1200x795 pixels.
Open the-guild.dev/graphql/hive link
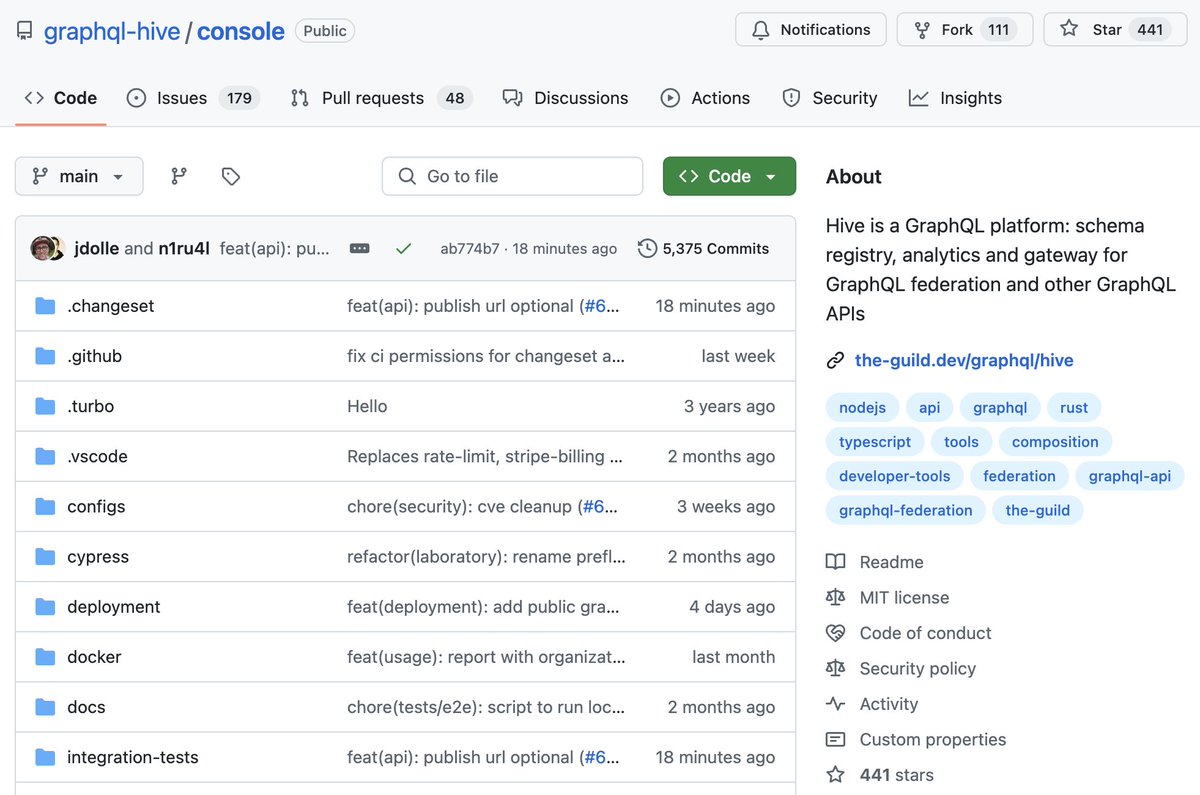pos(964,361)
